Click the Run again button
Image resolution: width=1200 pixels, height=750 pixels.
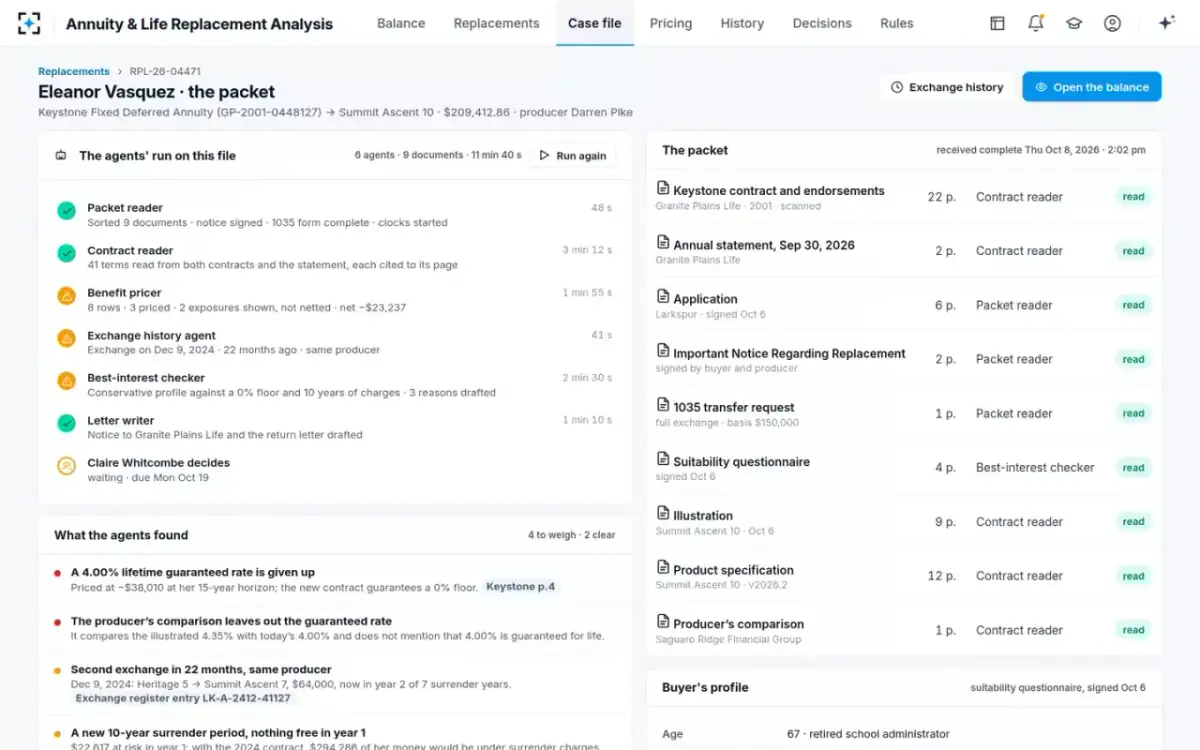coord(573,155)
